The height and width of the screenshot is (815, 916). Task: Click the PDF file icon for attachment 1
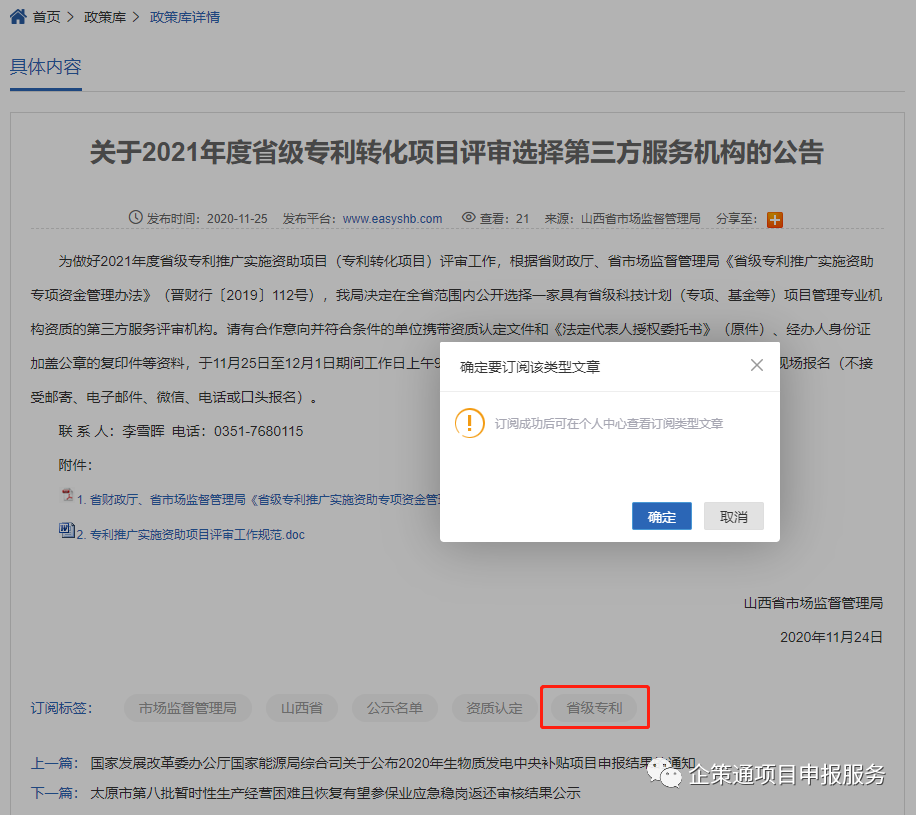[68, 495]
